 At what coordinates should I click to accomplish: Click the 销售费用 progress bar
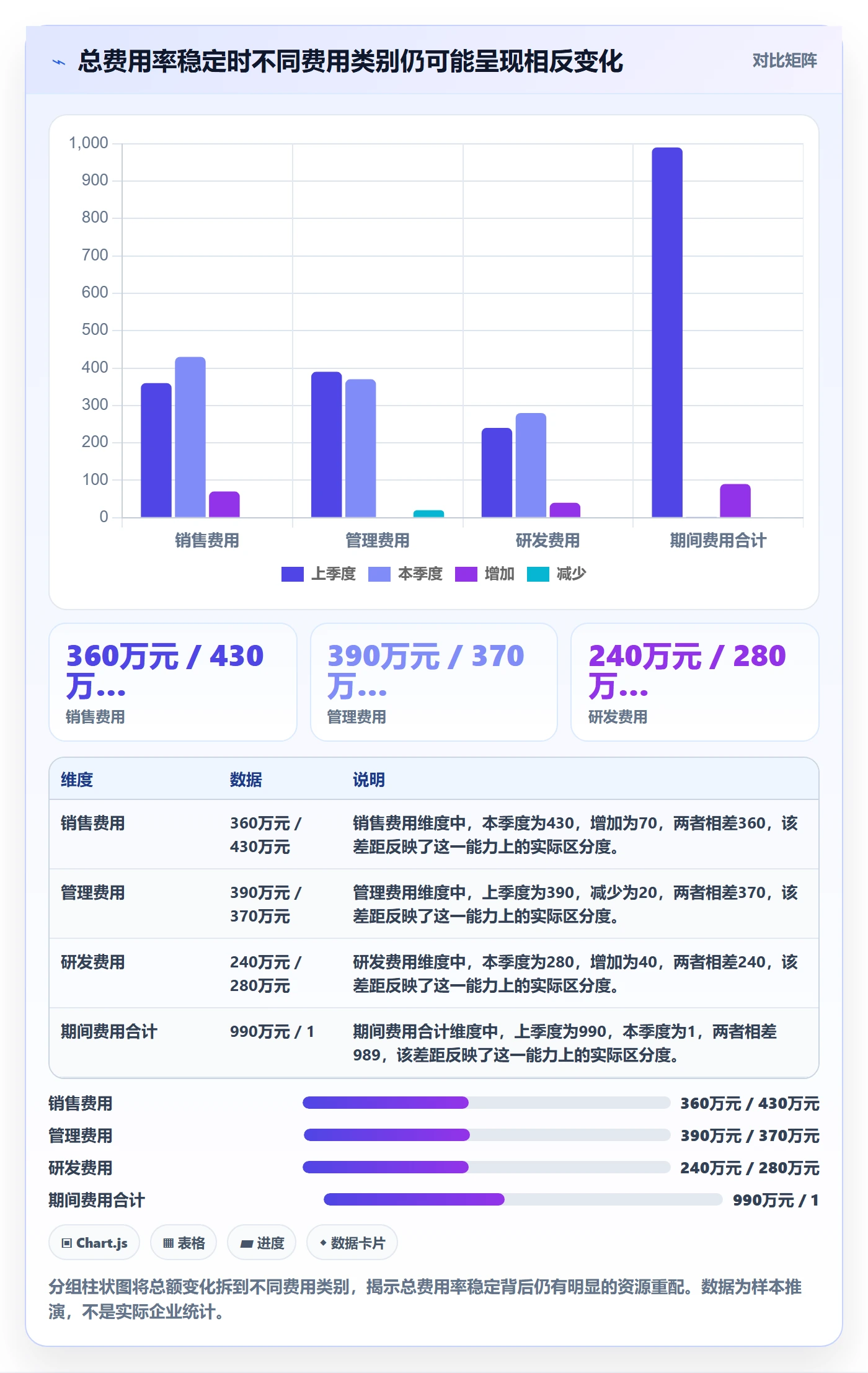486,1103
